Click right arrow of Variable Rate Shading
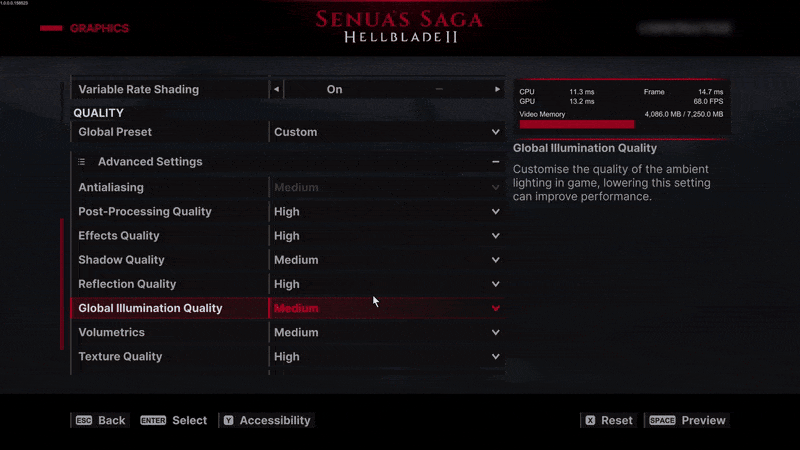800x450 pixels. pyautogui.click(x=497, y=90)
